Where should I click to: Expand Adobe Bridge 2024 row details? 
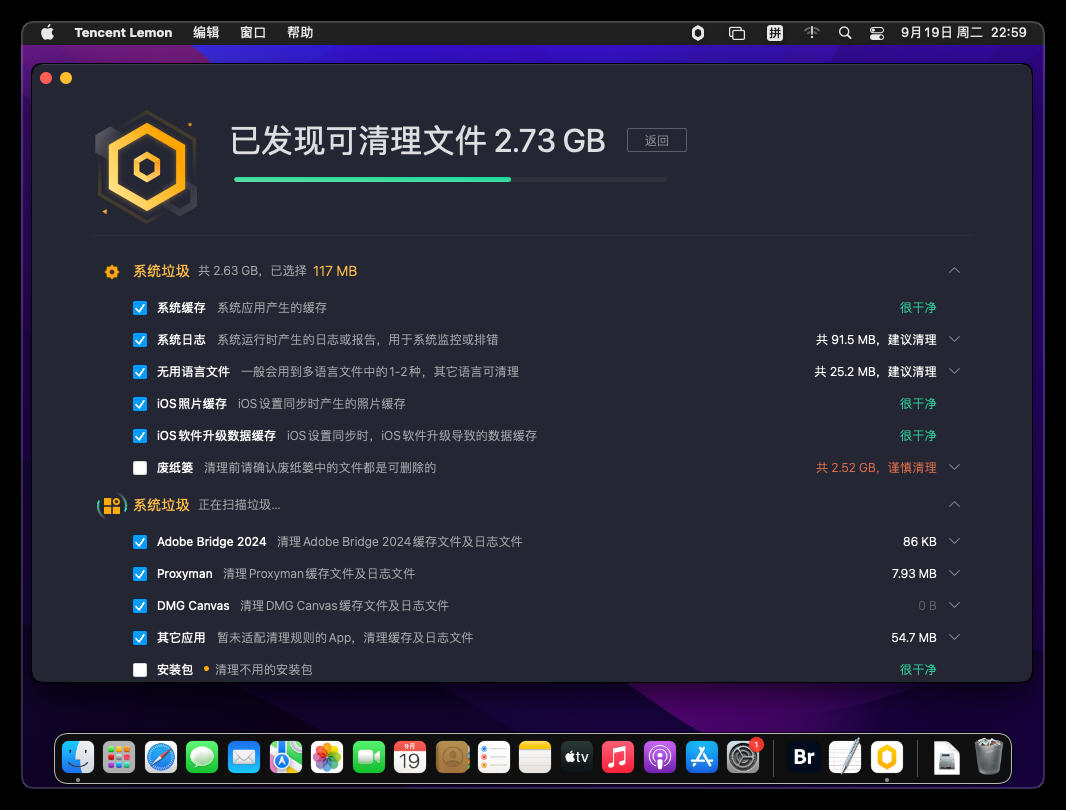coord(955,541)
